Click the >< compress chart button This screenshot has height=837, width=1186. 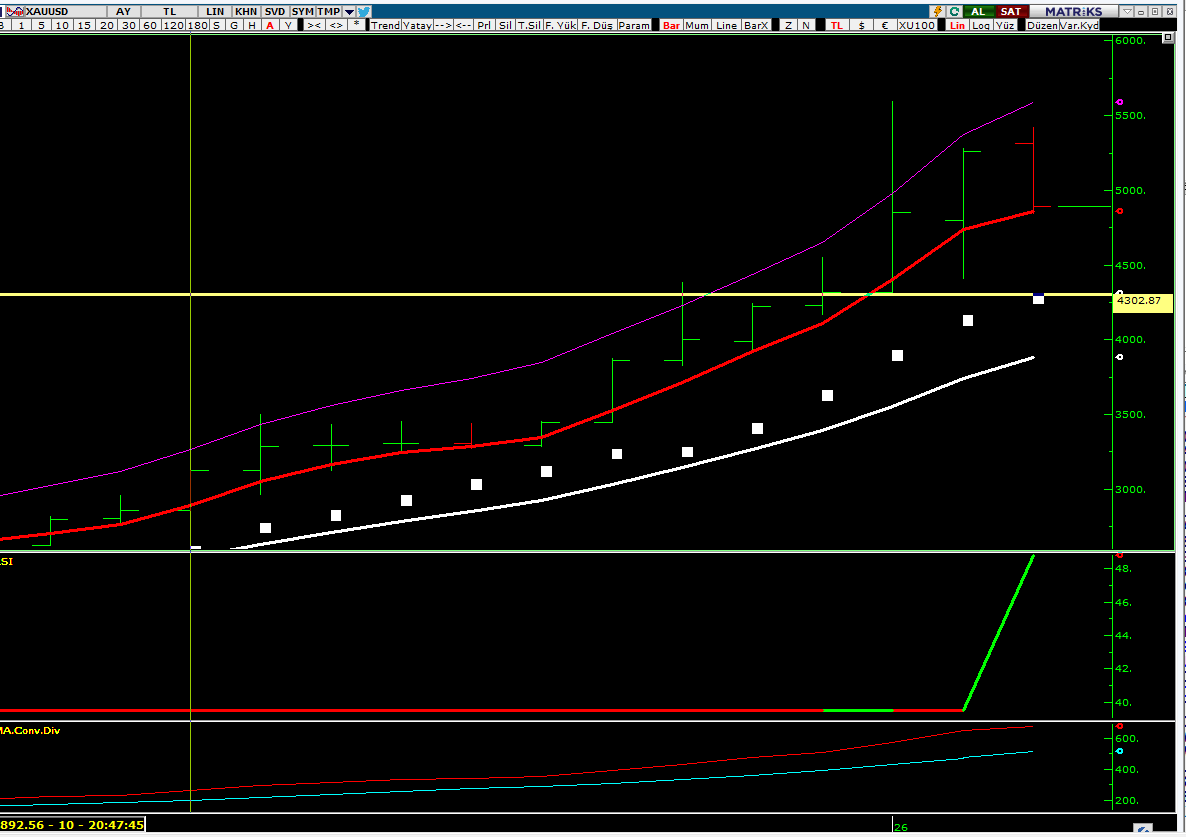pos(313,25)
